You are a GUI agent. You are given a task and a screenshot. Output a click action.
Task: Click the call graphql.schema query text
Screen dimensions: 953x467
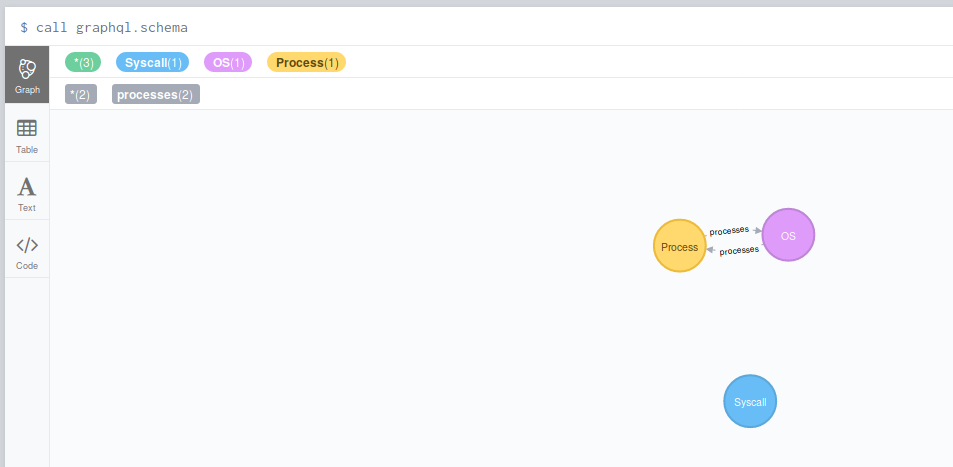(112, 27)
